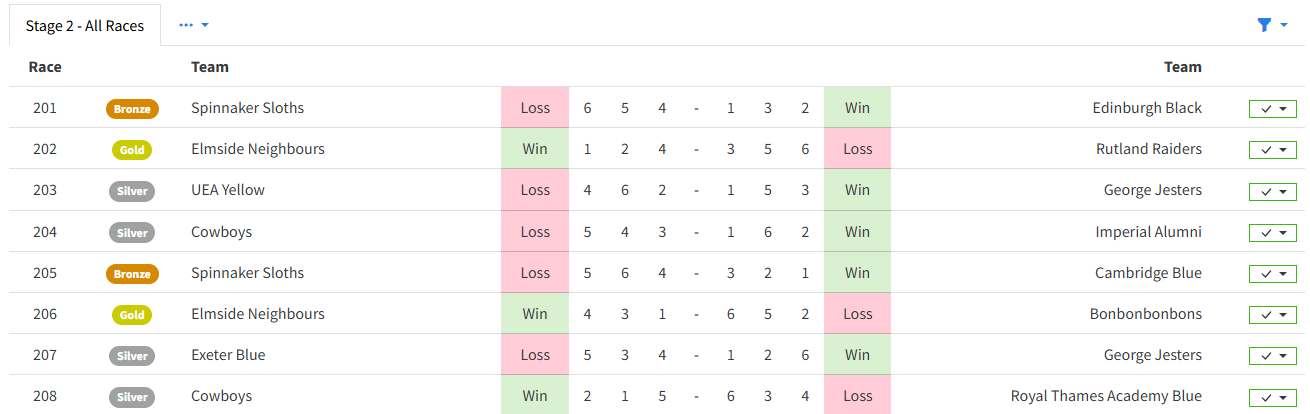Open the checkmark dropdown for race 204

1273,233
